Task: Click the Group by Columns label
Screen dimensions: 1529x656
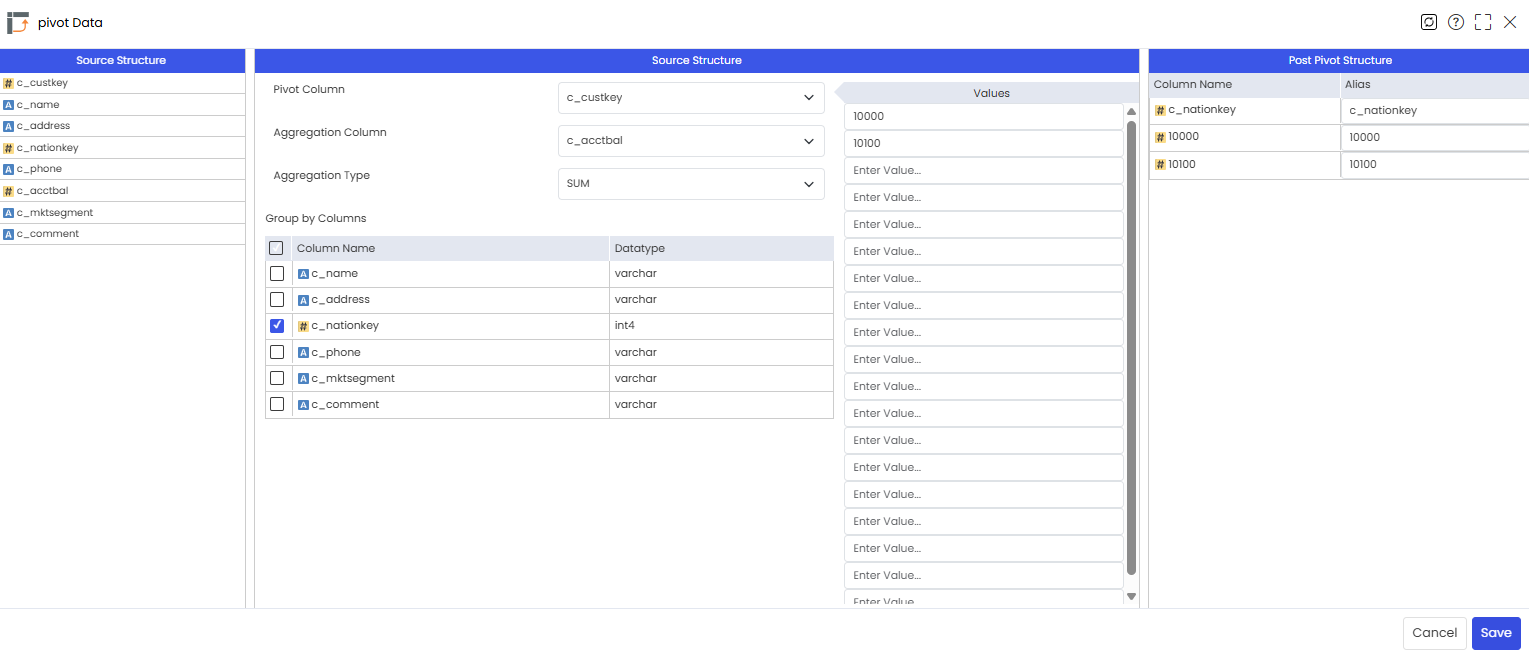Action: [x=316, y=218]
